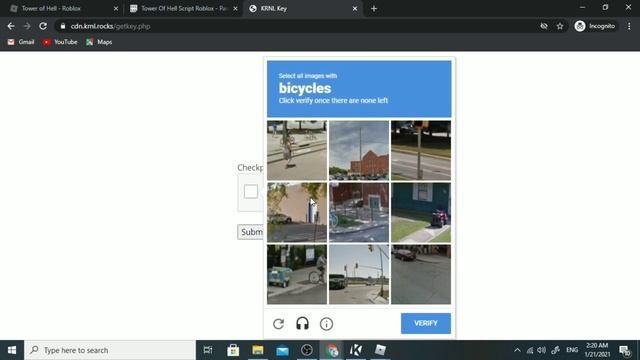The image size is (640, 360).
Task: Click the taskbar search box
Action: [110, 350]
